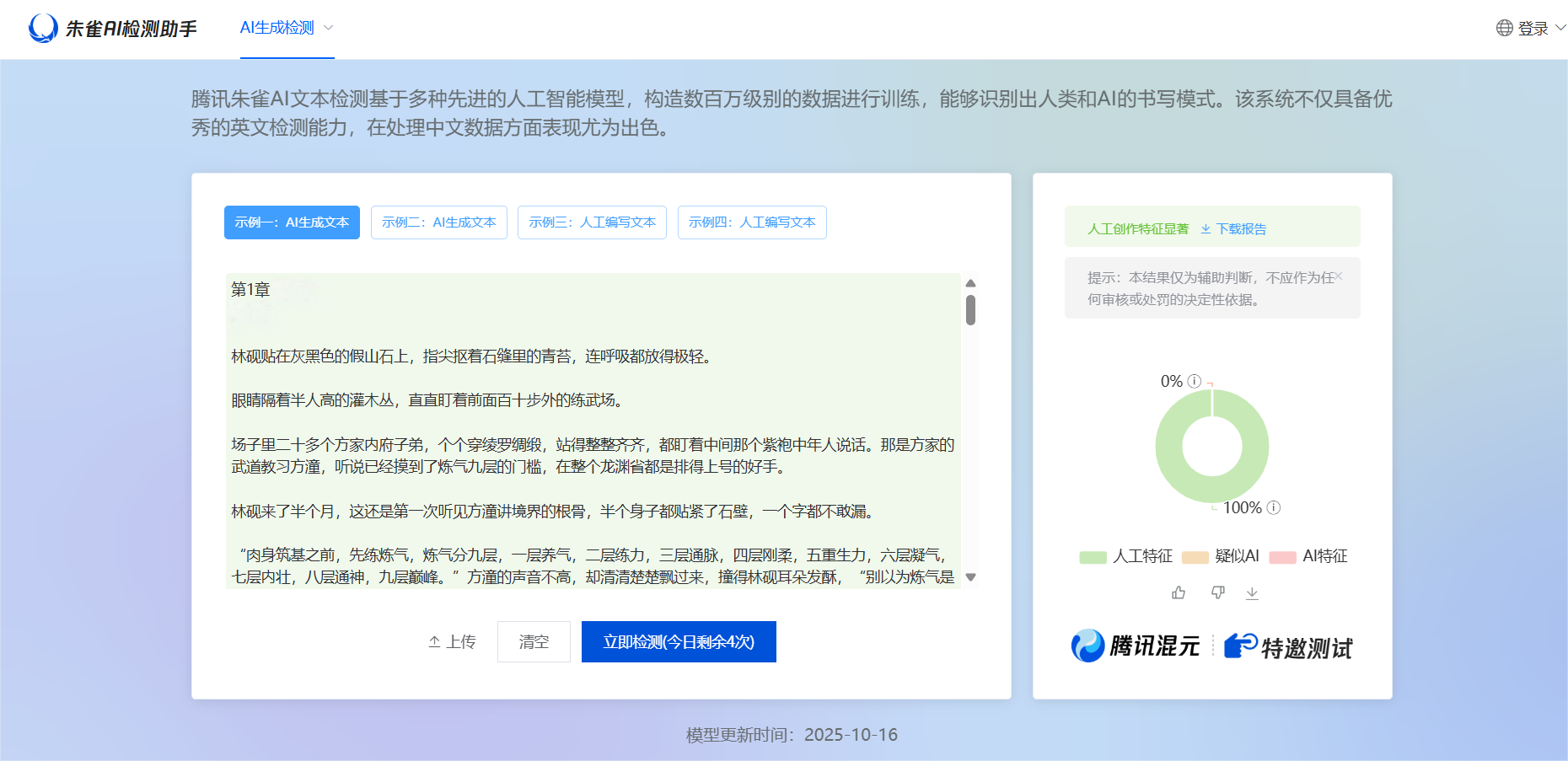Viewport: 1568px width, 761px height.
Task: Select 示例二：AI生成文本 example
Action: (438, 222)
